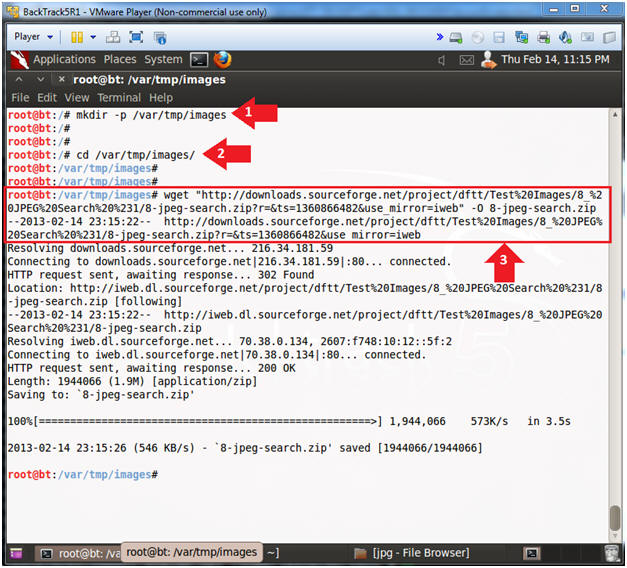Click the volume speaker icon

click(x=441, y=60)
